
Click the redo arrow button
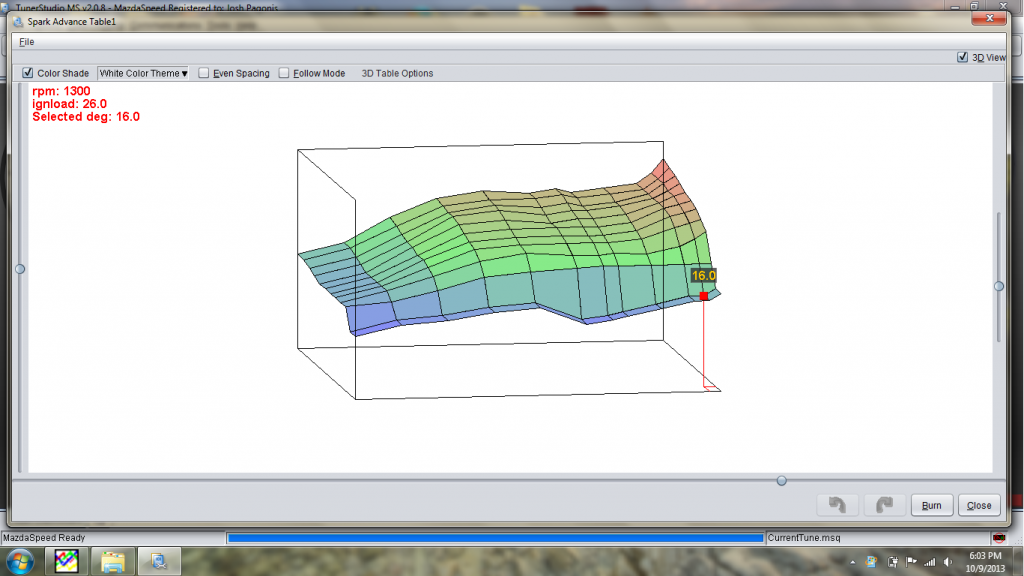pyautogui.click(x=885, y=505)
